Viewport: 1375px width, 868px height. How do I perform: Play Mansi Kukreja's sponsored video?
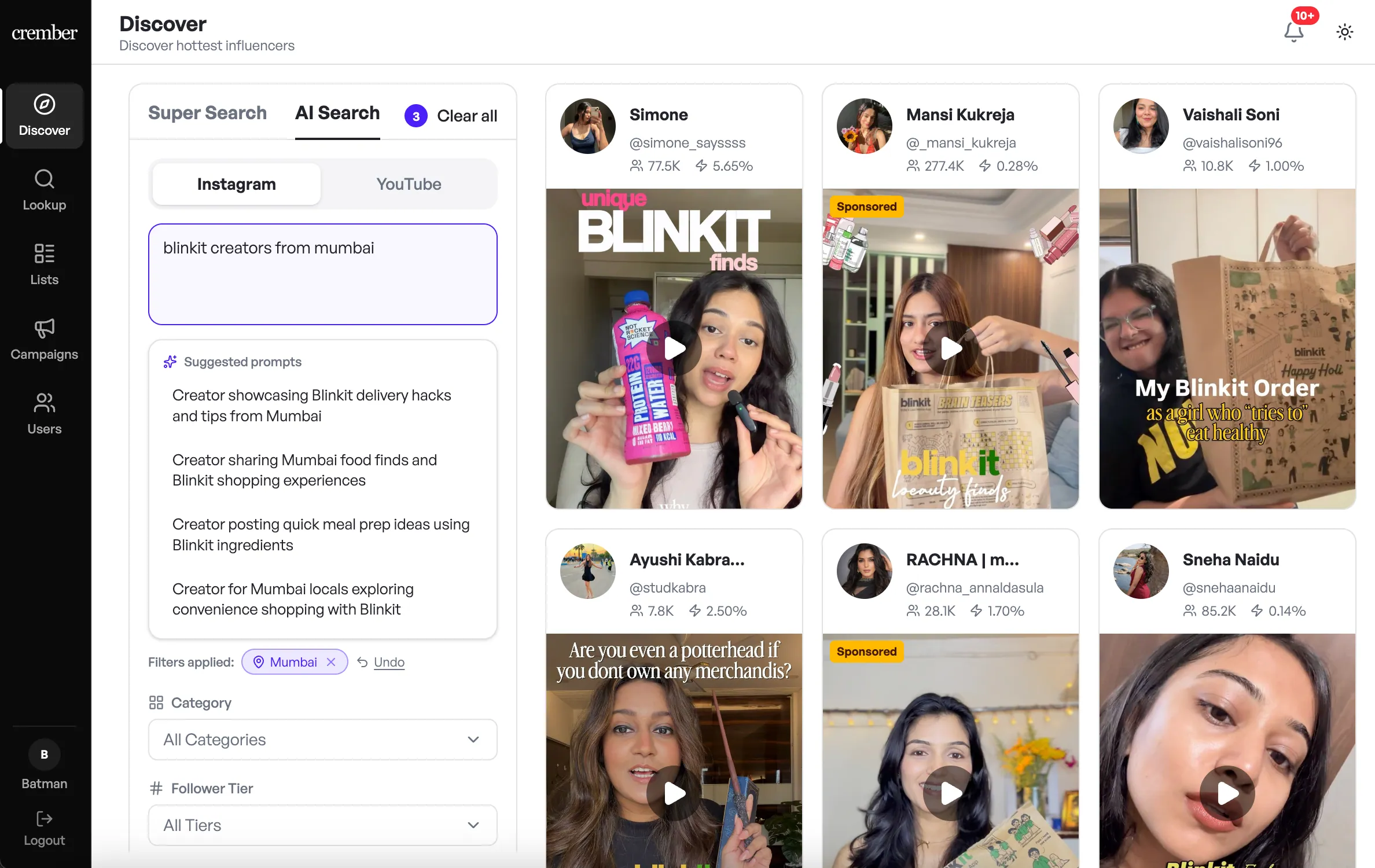pos(951,348)
